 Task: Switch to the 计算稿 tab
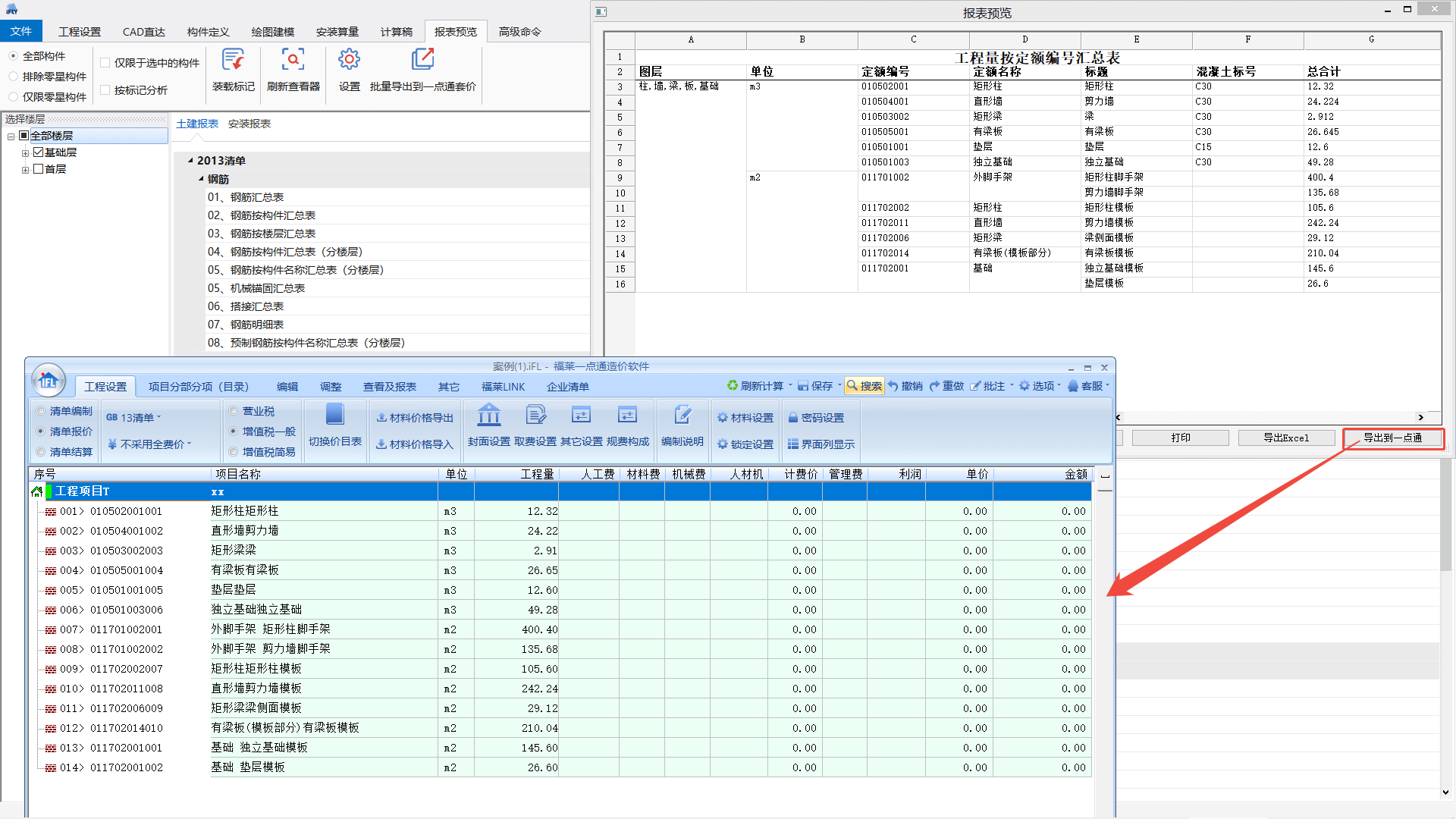[x=397, y=32]
